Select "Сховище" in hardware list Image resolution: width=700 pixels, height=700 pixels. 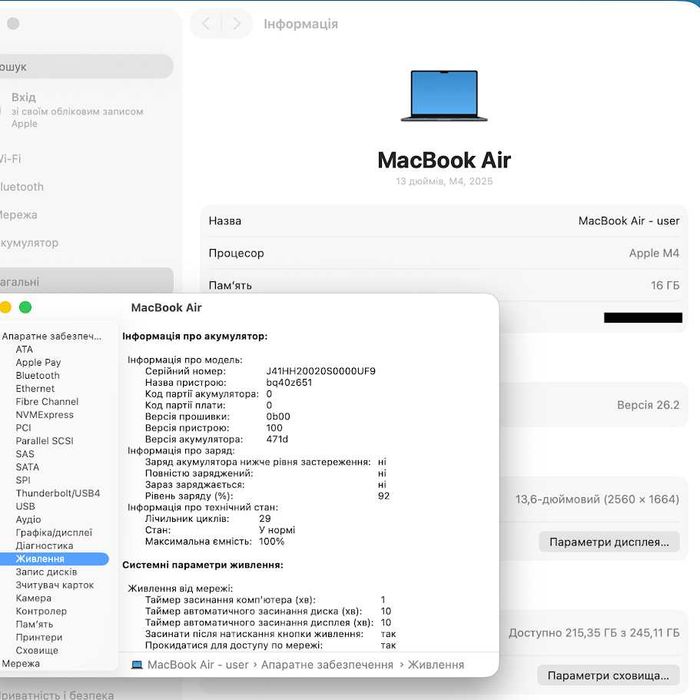click(x=37, y=650)
